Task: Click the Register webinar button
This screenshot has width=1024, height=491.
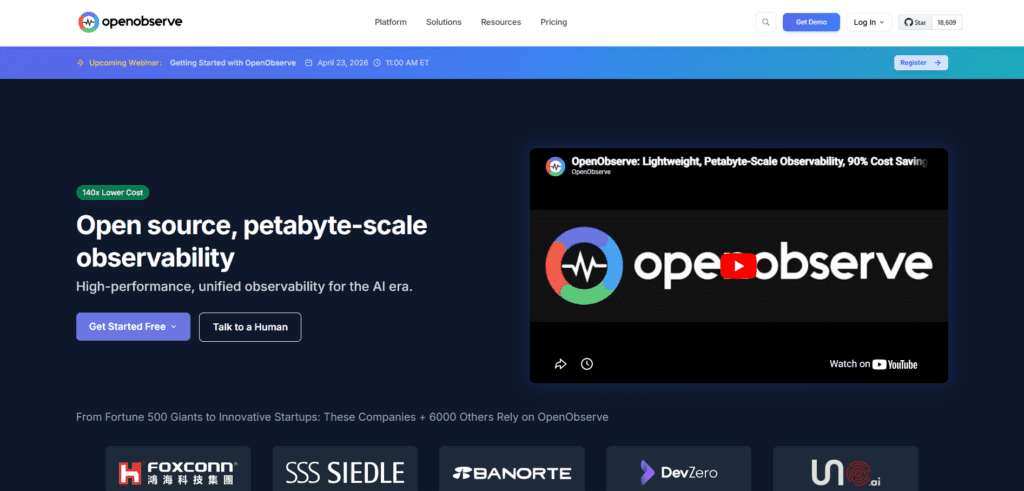Action: tap(921, 63)
